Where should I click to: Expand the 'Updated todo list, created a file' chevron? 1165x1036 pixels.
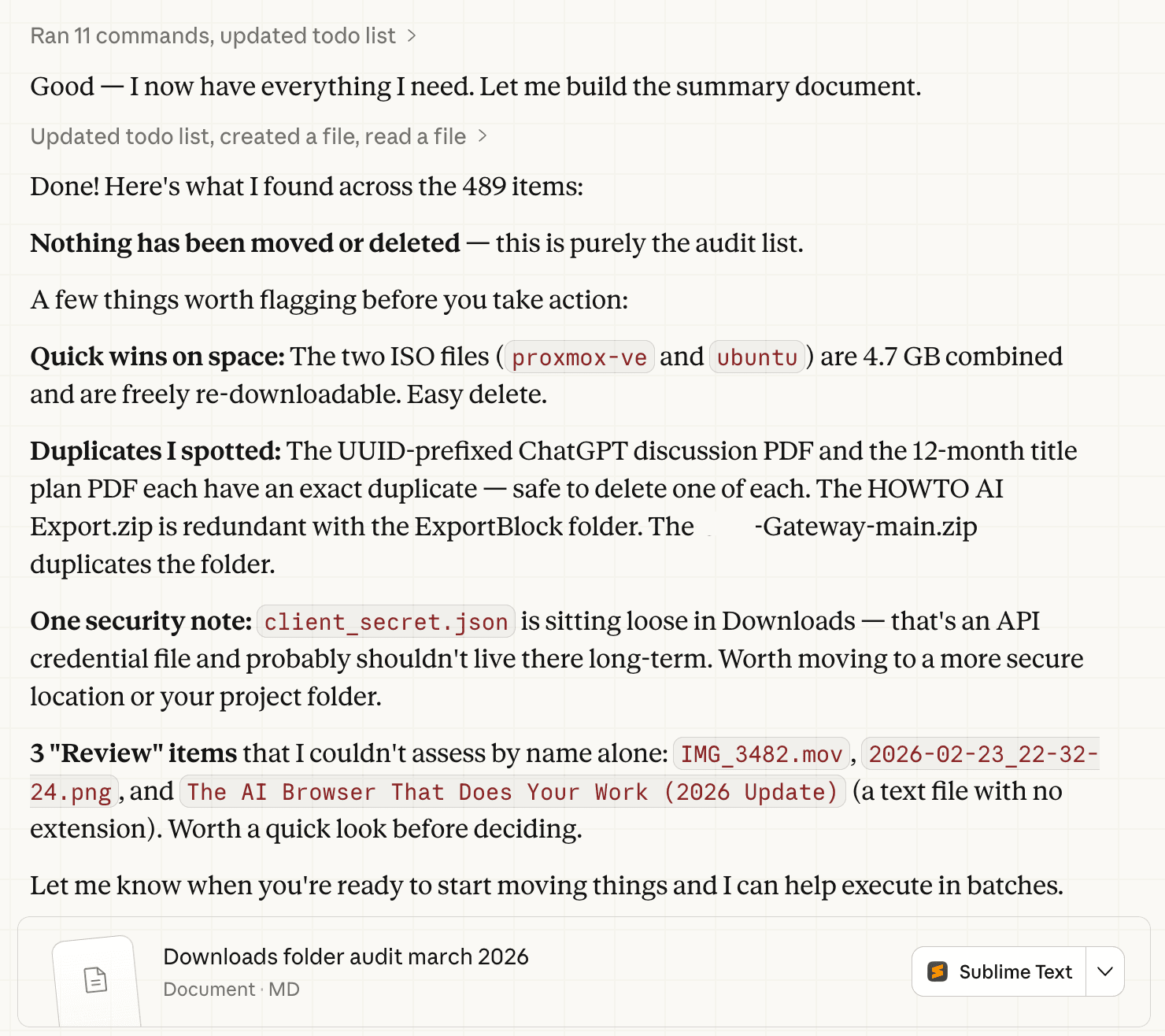click(483, 136)
